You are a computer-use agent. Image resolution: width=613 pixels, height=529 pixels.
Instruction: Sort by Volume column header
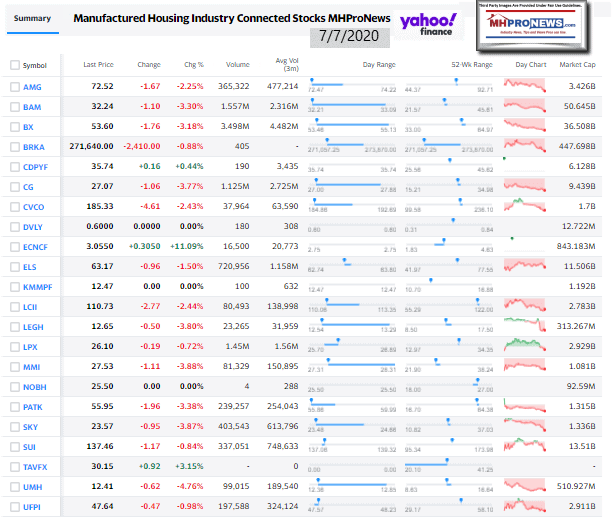pyautogui.click(x=236, y=65)
